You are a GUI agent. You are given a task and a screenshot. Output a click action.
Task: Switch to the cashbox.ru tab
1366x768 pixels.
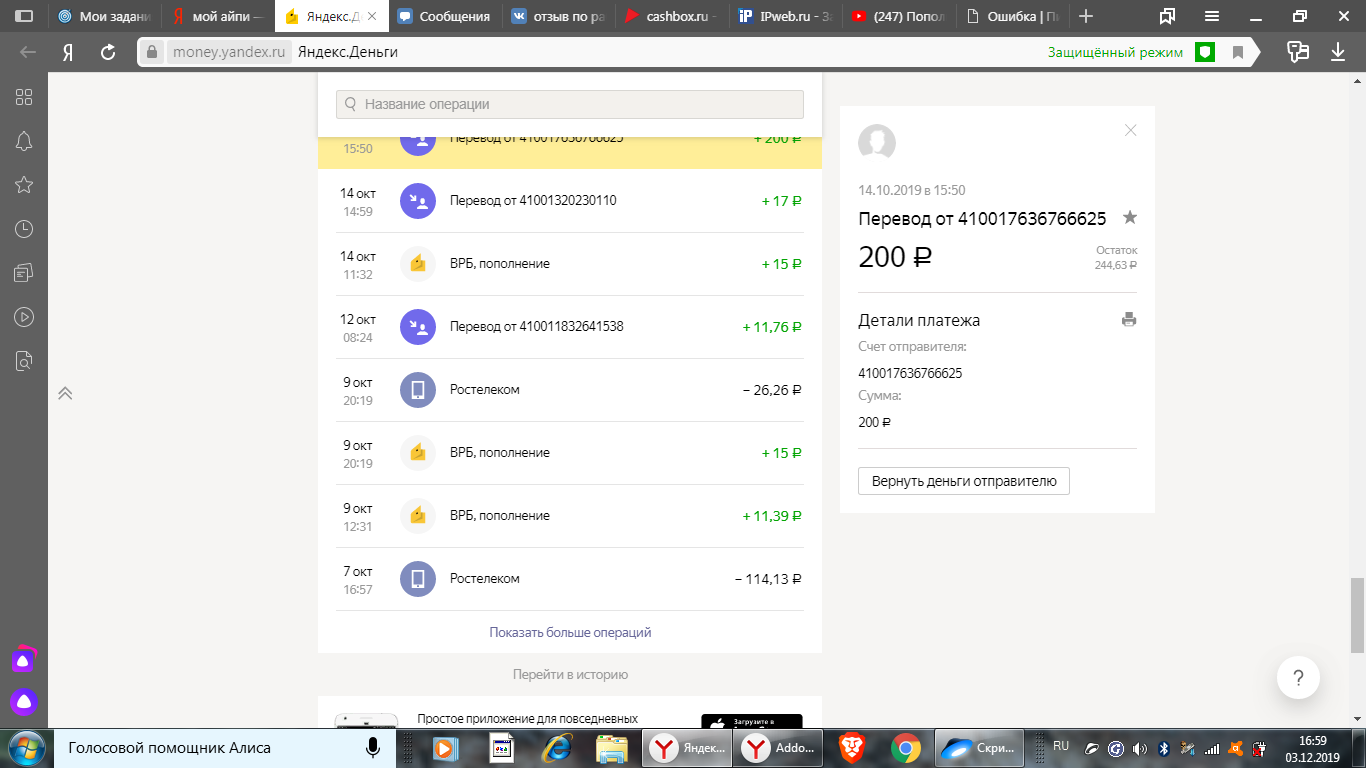pyautogui.click(x=671, y=16)
